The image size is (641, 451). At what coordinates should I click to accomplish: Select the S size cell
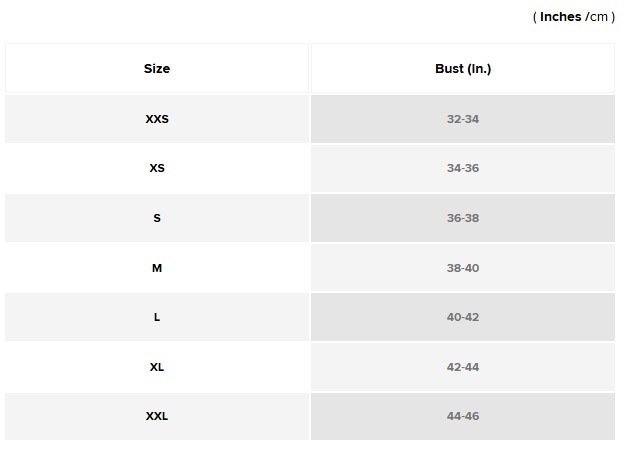point(157,218)
